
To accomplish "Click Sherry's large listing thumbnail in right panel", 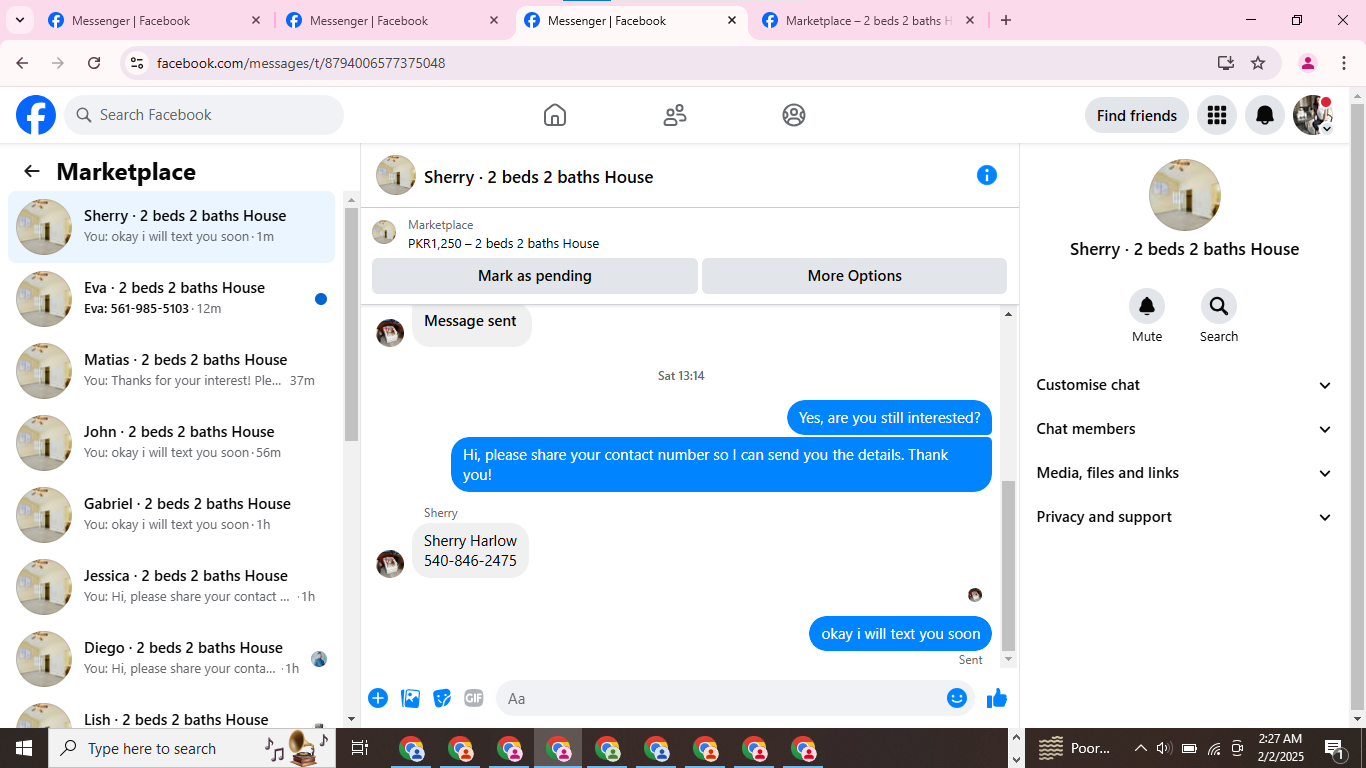I will click(x=1185, y=195).
